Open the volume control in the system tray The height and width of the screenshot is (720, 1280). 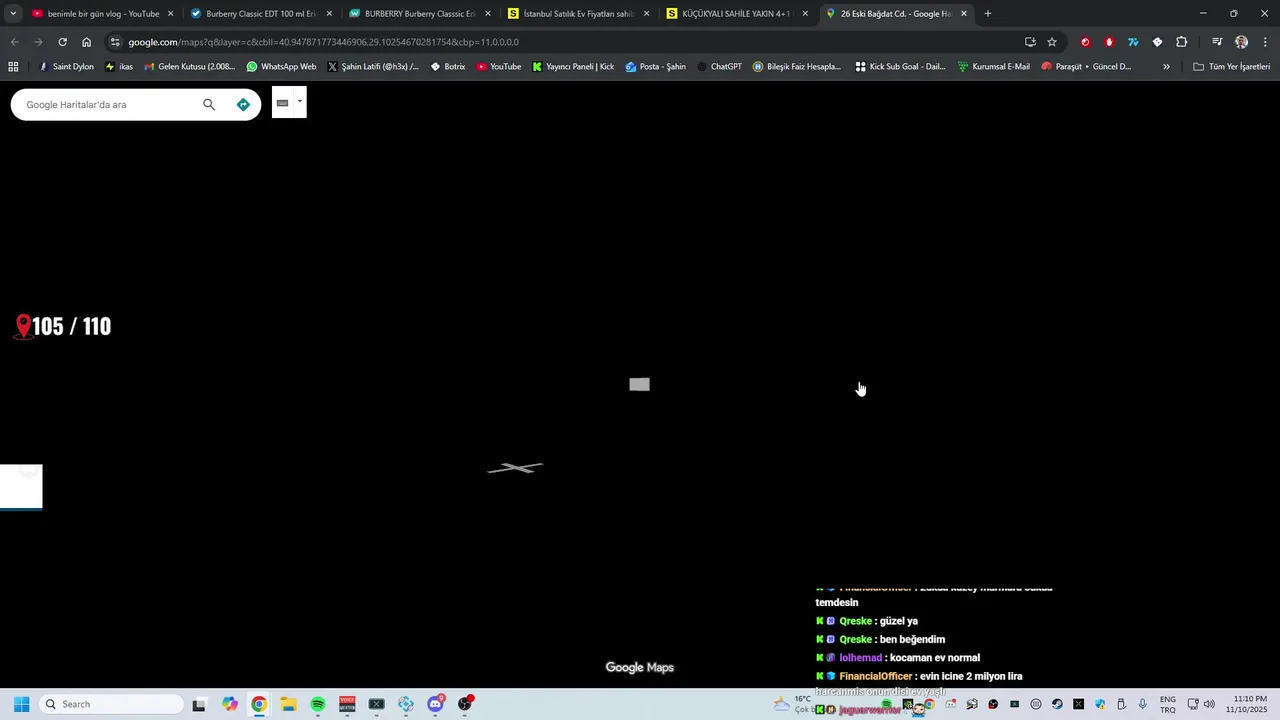coord(1209,704)
